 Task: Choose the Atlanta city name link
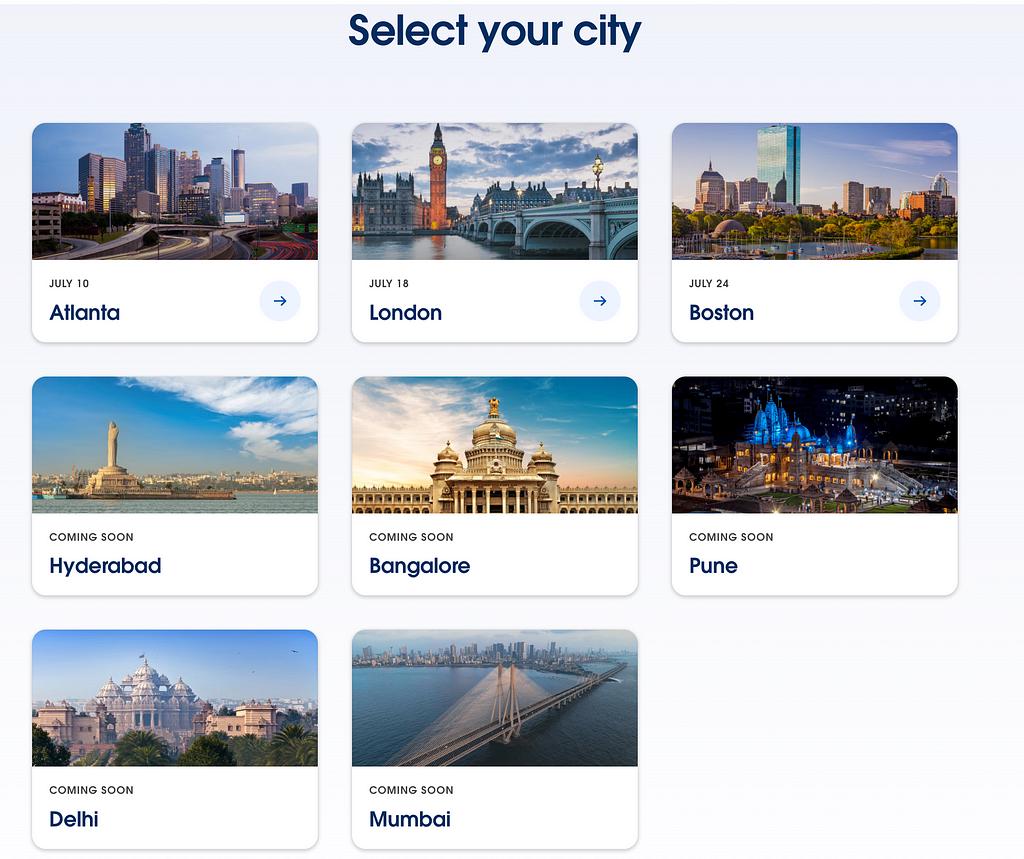click(x=85, y=313)
